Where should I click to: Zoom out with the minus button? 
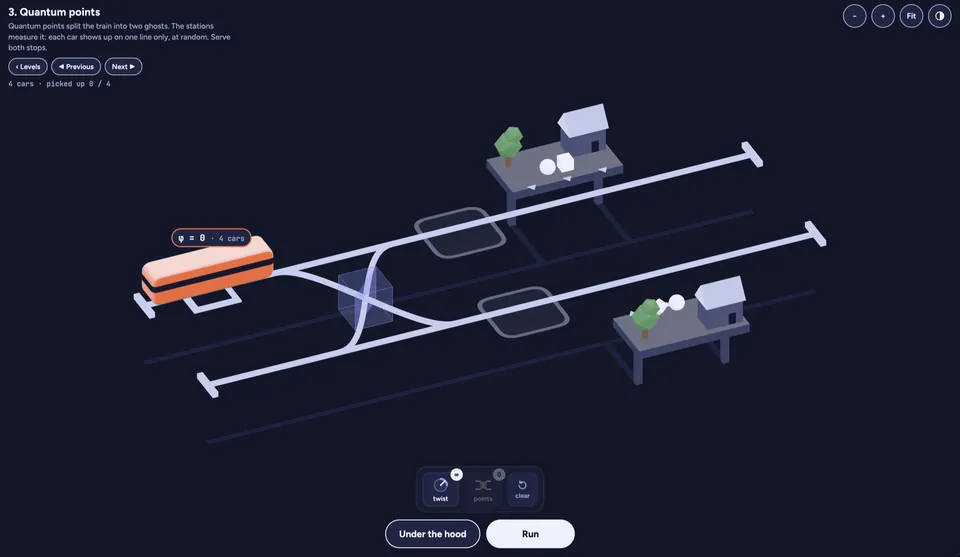coord(854,16)
